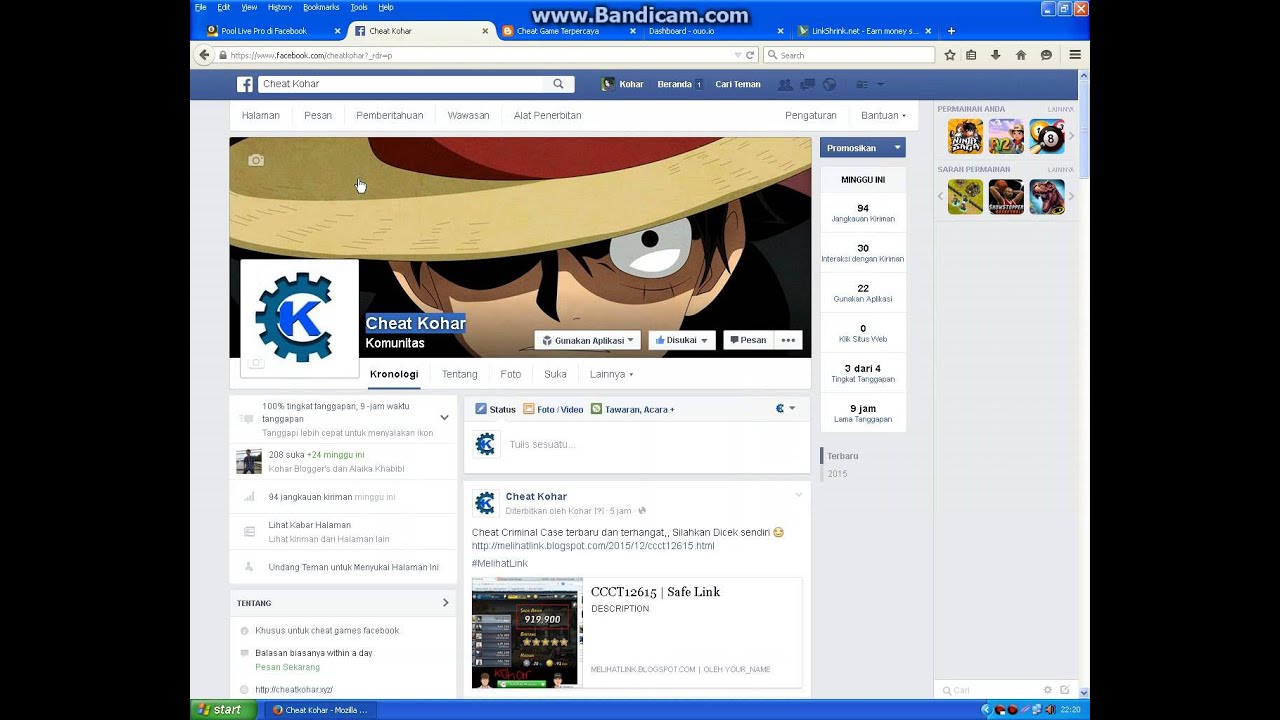Open Pengaturan page settings
1280x720 pixels.
[x=811, y=115]
